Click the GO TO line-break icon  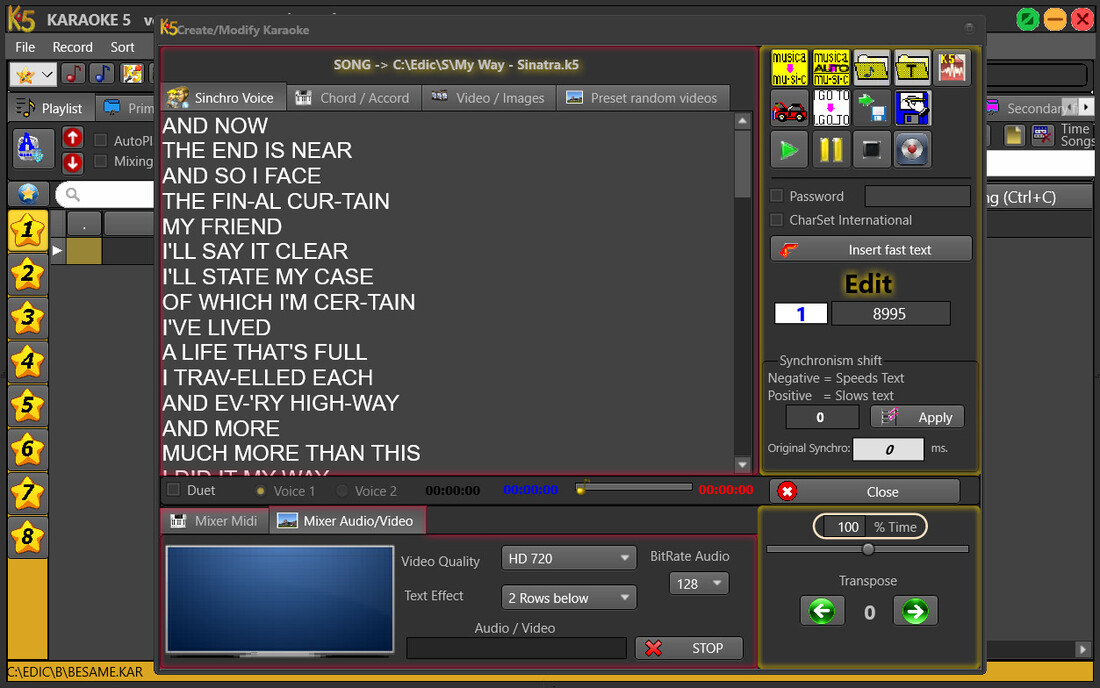pyautogui.click(x=831, y=109)
